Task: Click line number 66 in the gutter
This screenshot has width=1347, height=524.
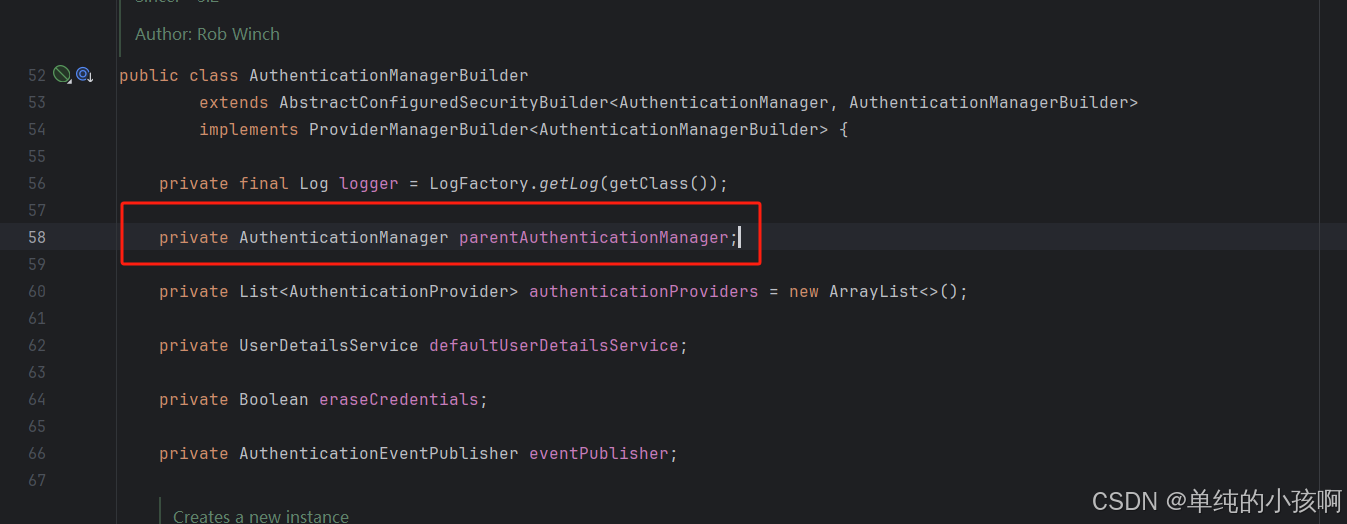Action: (x=37, y=453)
